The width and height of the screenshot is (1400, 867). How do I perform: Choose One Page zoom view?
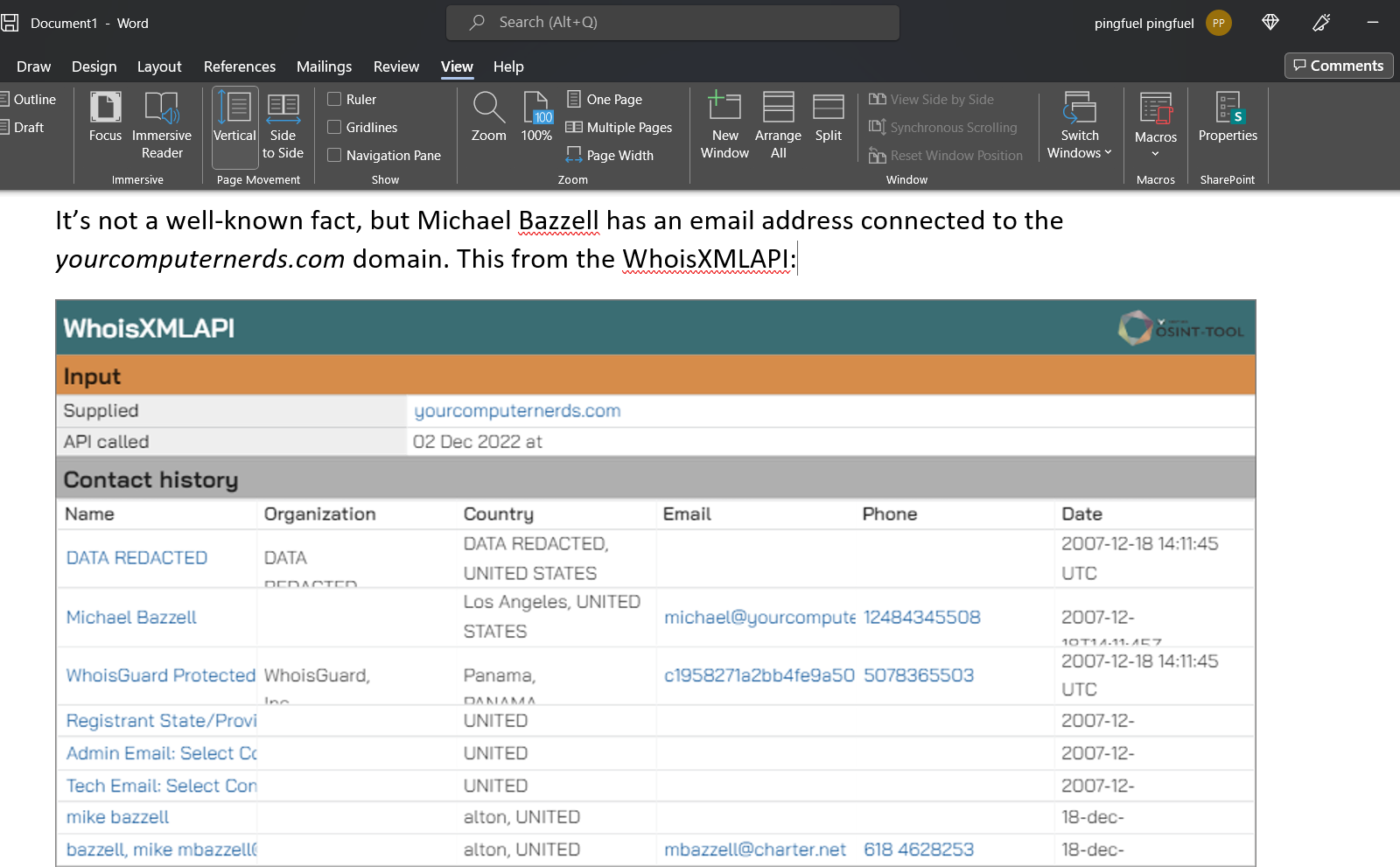(x=605, y=100)
